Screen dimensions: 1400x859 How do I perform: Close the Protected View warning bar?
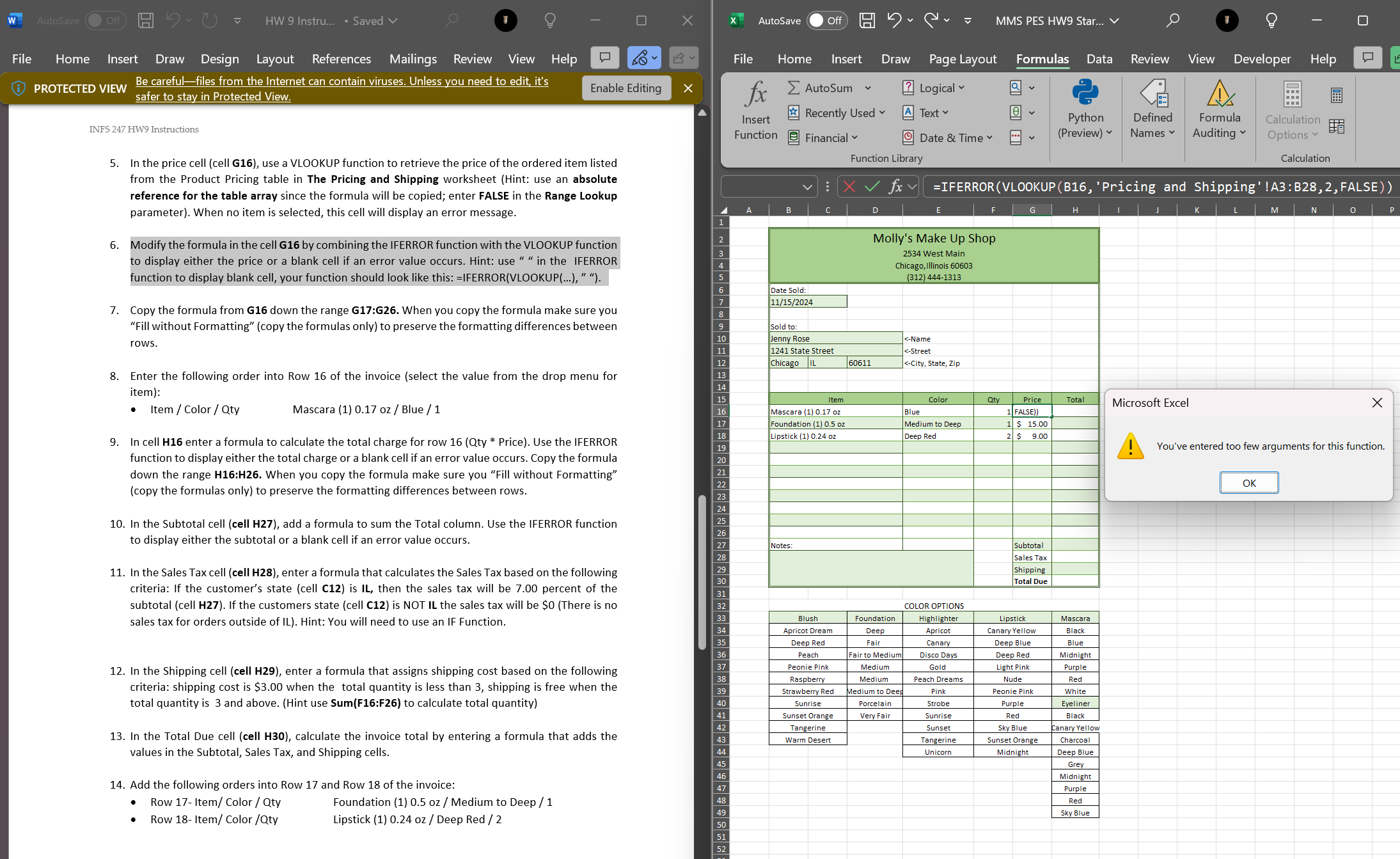click(x=688, y=88)
